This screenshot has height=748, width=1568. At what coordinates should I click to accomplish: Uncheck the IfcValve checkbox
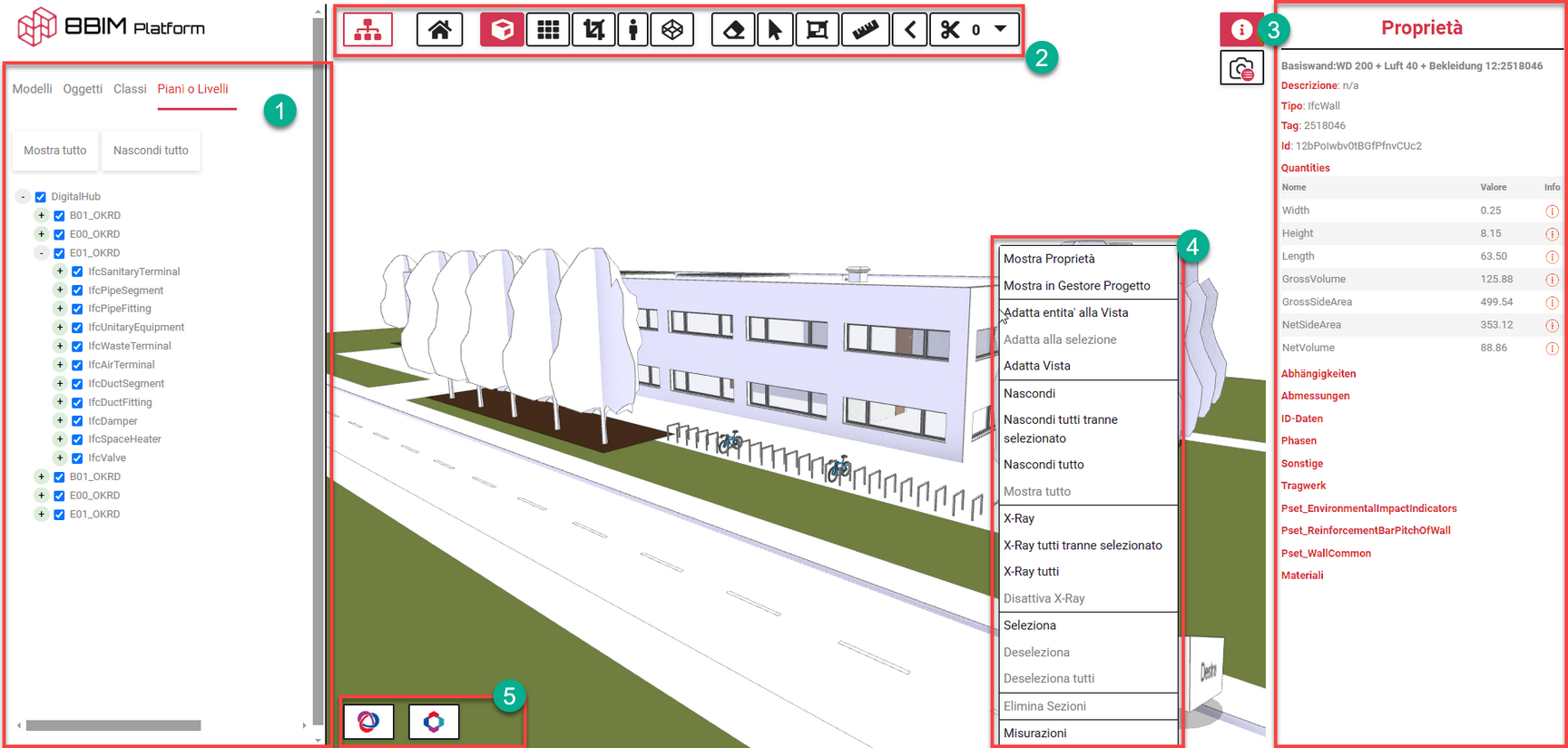click(77, 458)
